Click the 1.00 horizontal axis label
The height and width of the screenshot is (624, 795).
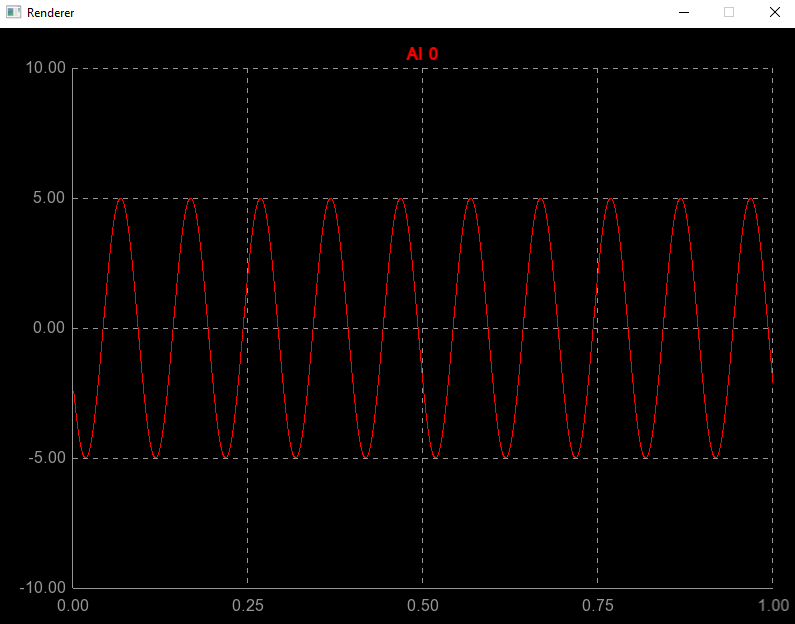click(772, 606)
